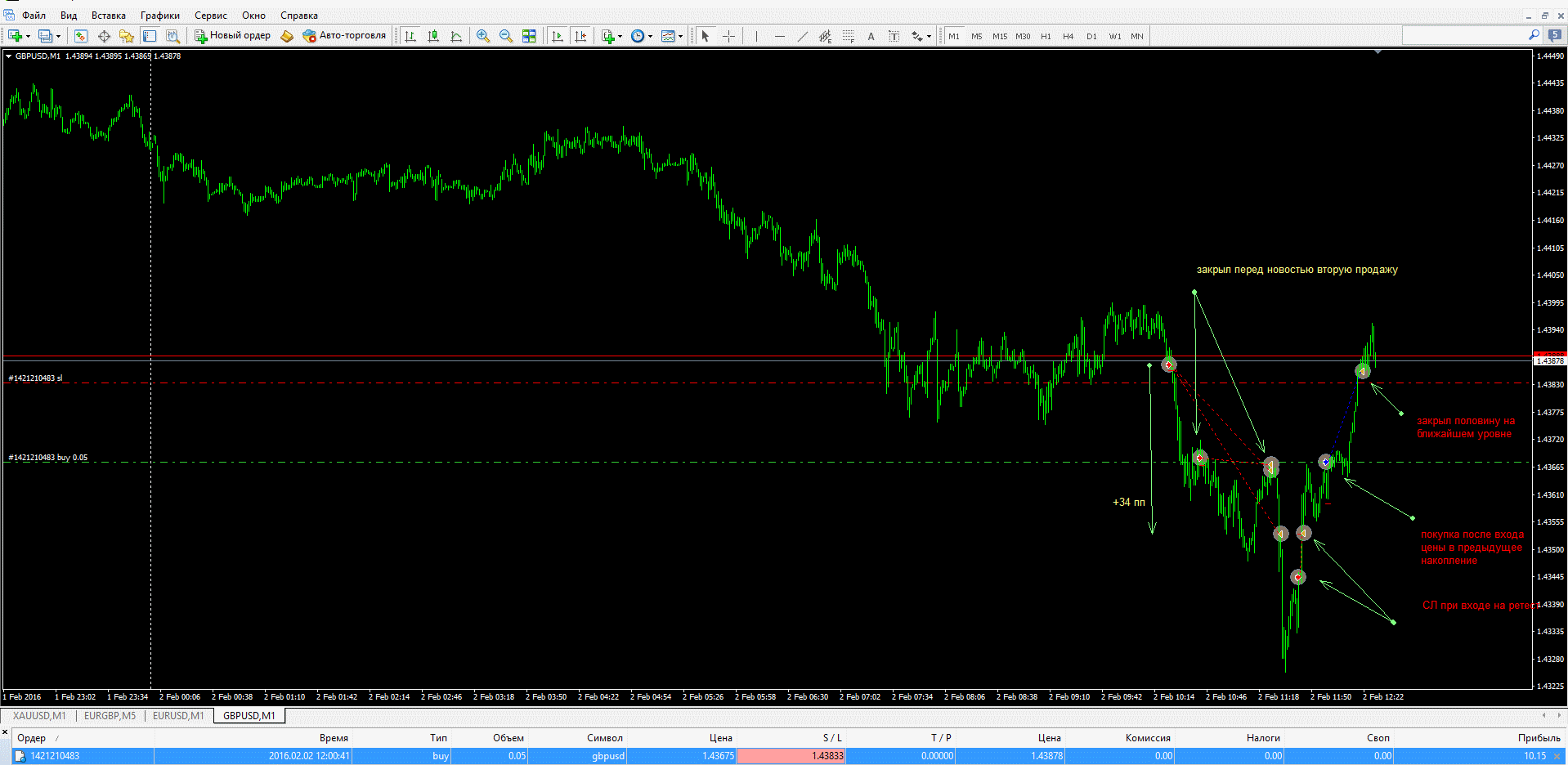This screenshot has width=1568, height=765.
Task: Select MN timeframe
Action: (1137, 36)
